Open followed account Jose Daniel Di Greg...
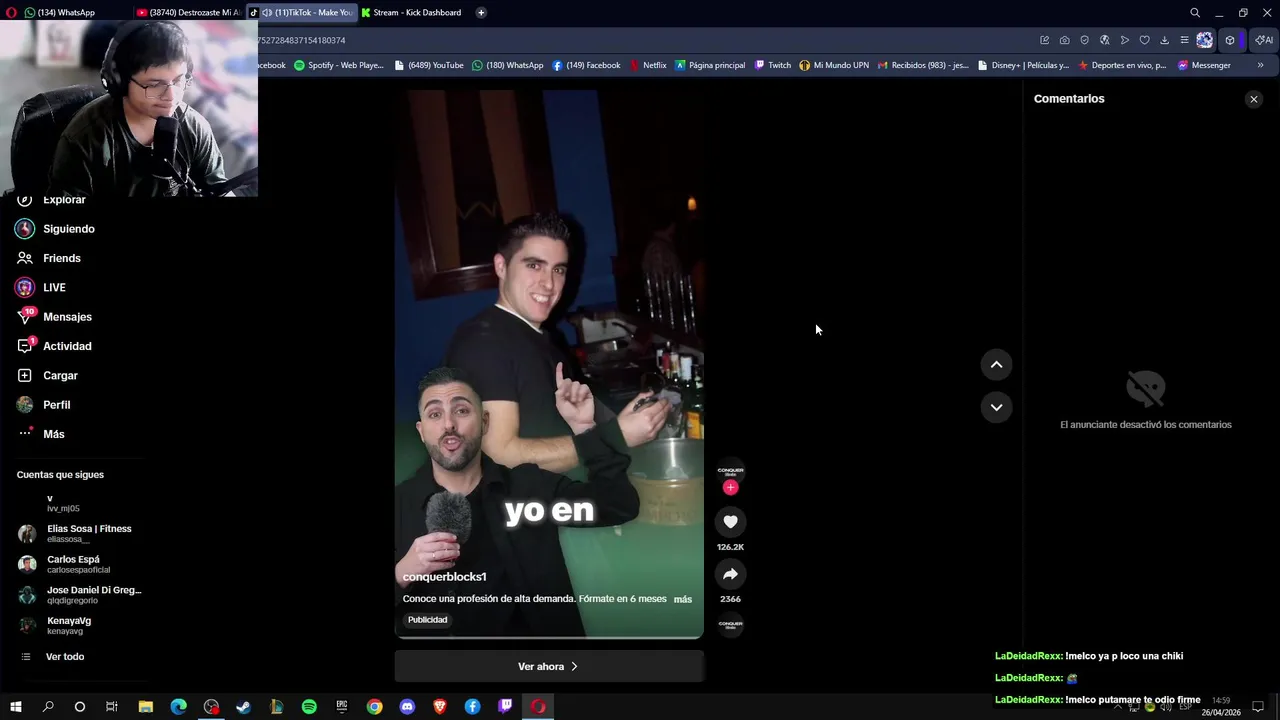This screenshot has height=720, width=1280. (x=80, y=595)
